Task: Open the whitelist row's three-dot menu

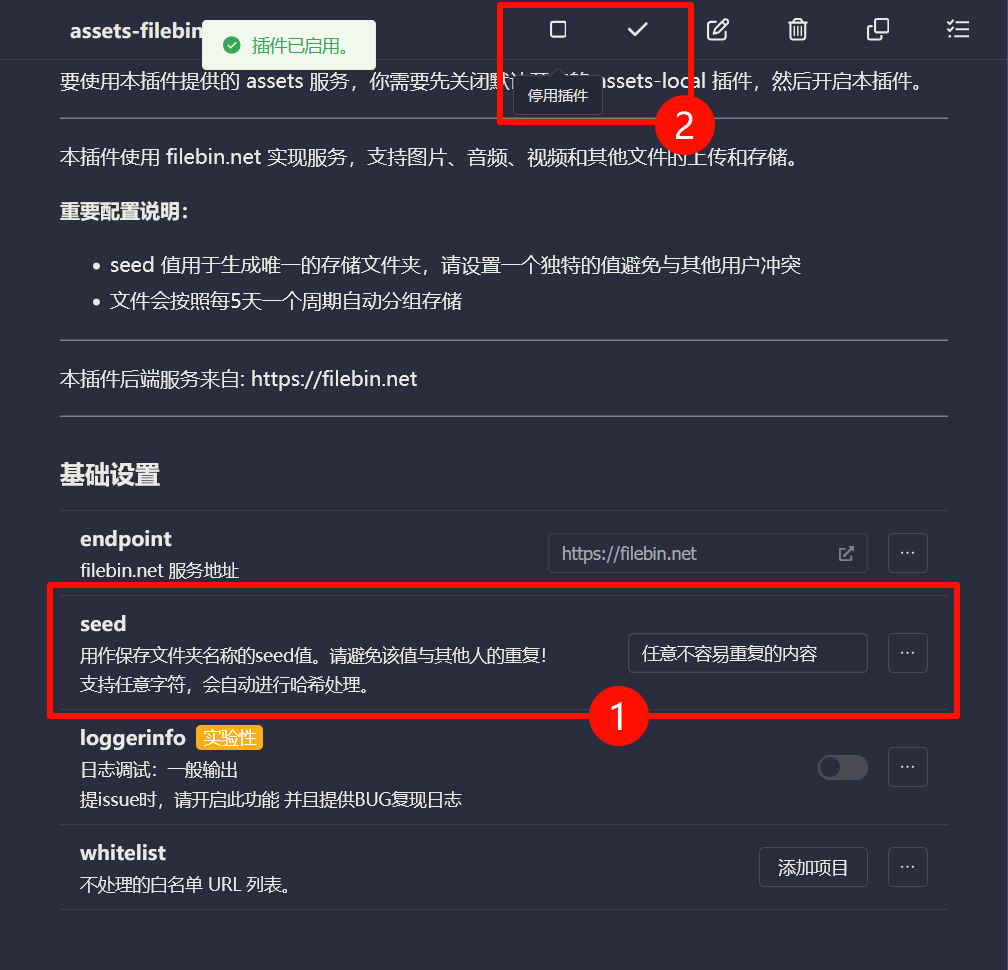Action: [907, 867]
